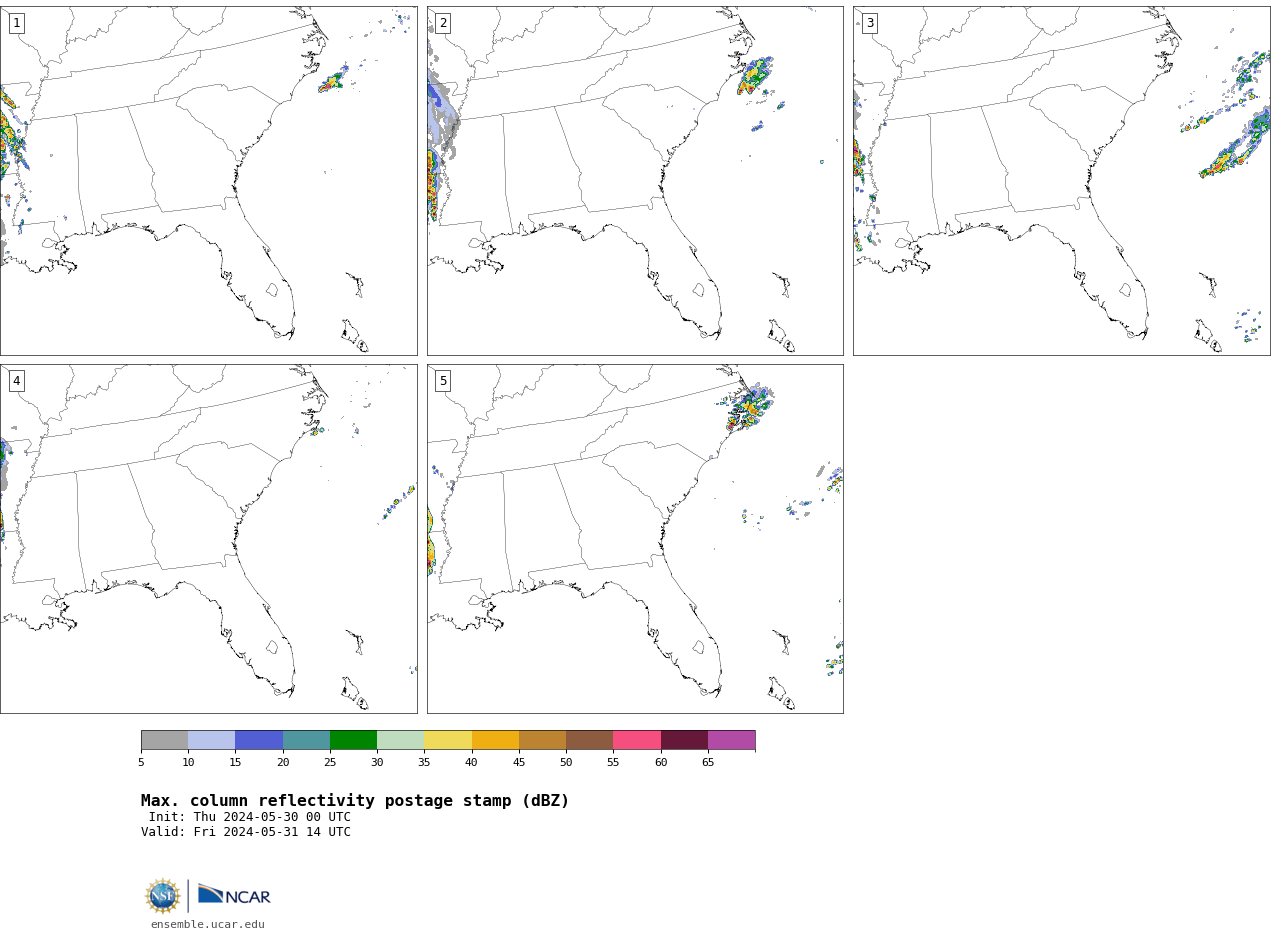Click the purple 65+ dBZ swatch
The width and height of the screenshot is (1280, 936).
(x=731, y=740)
